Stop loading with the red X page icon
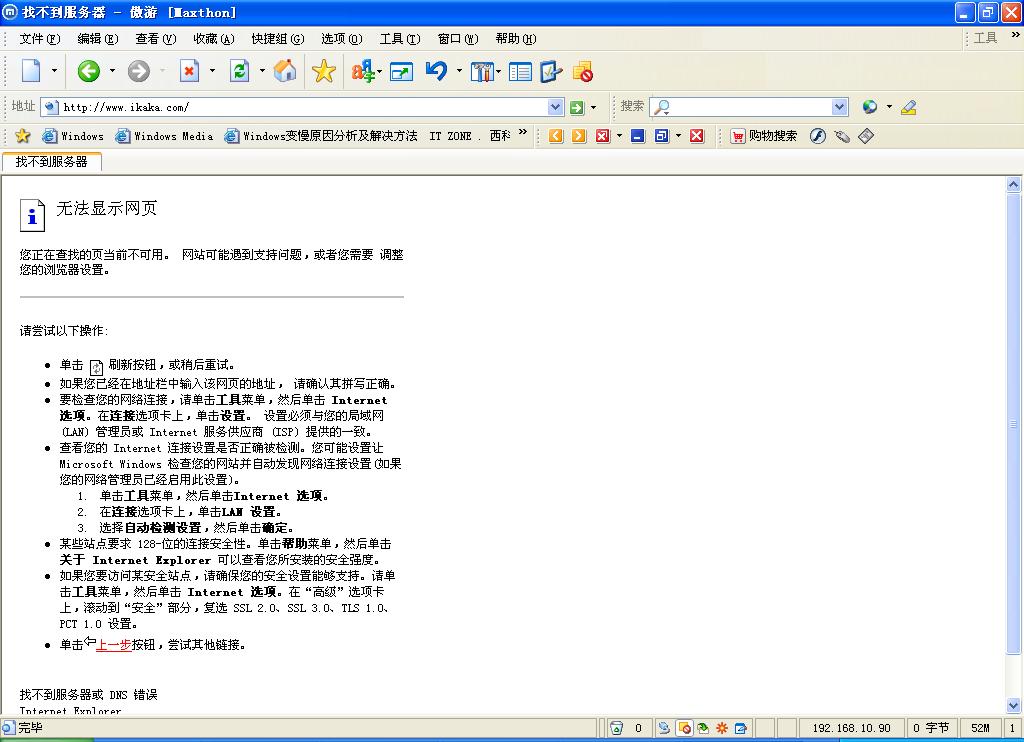The image size is (1024, 742). coord(189,71)
